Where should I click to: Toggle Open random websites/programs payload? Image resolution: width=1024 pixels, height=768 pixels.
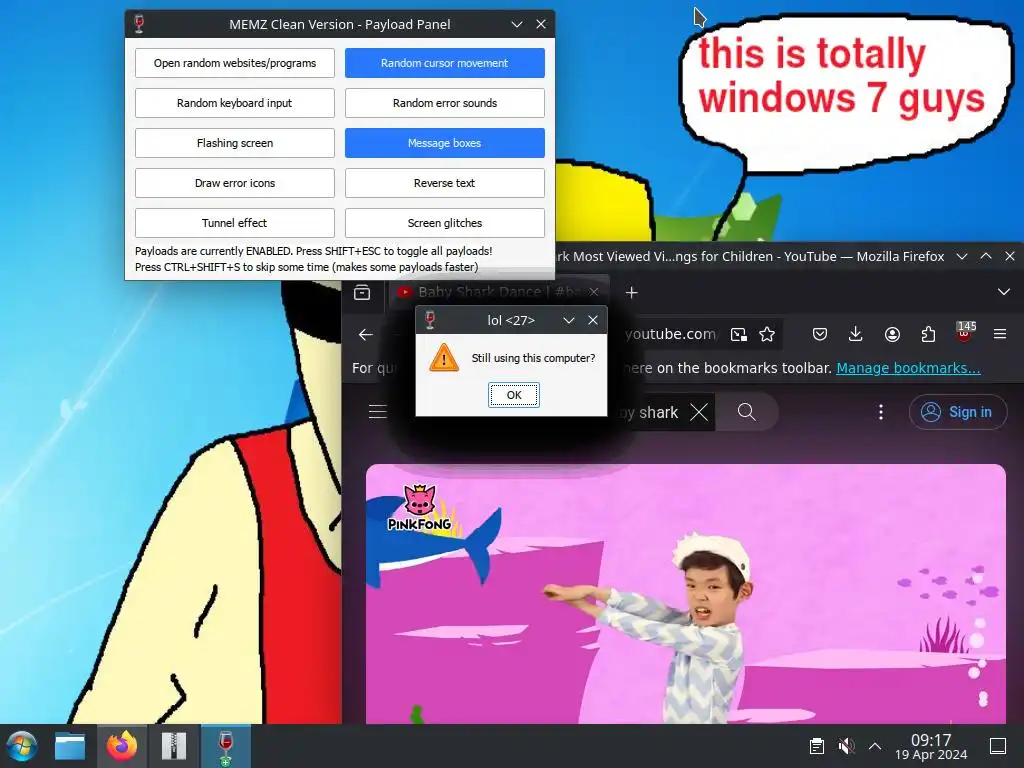(x=234, y=63)
